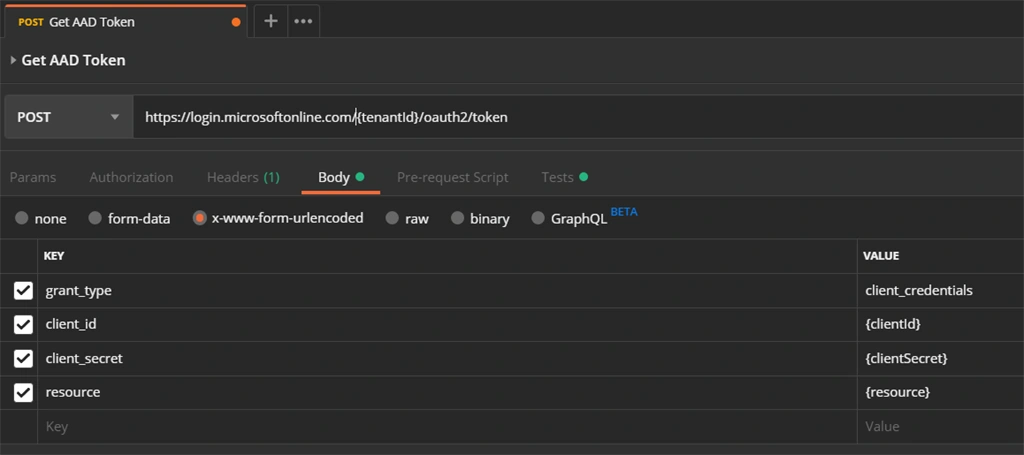
Task: Choose the none body type
Action: pyautogui.click(x=22, y=218)
